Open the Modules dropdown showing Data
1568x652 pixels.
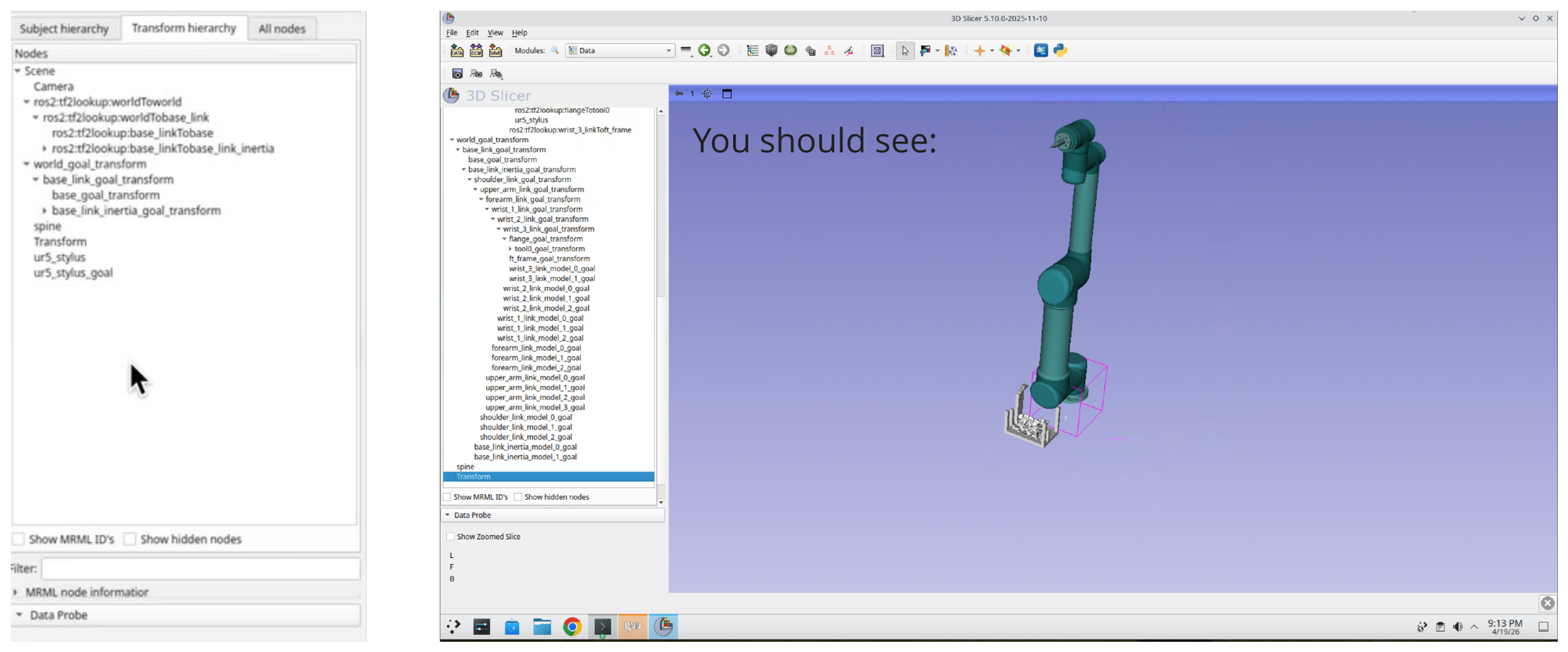click(x=619, y=50)
